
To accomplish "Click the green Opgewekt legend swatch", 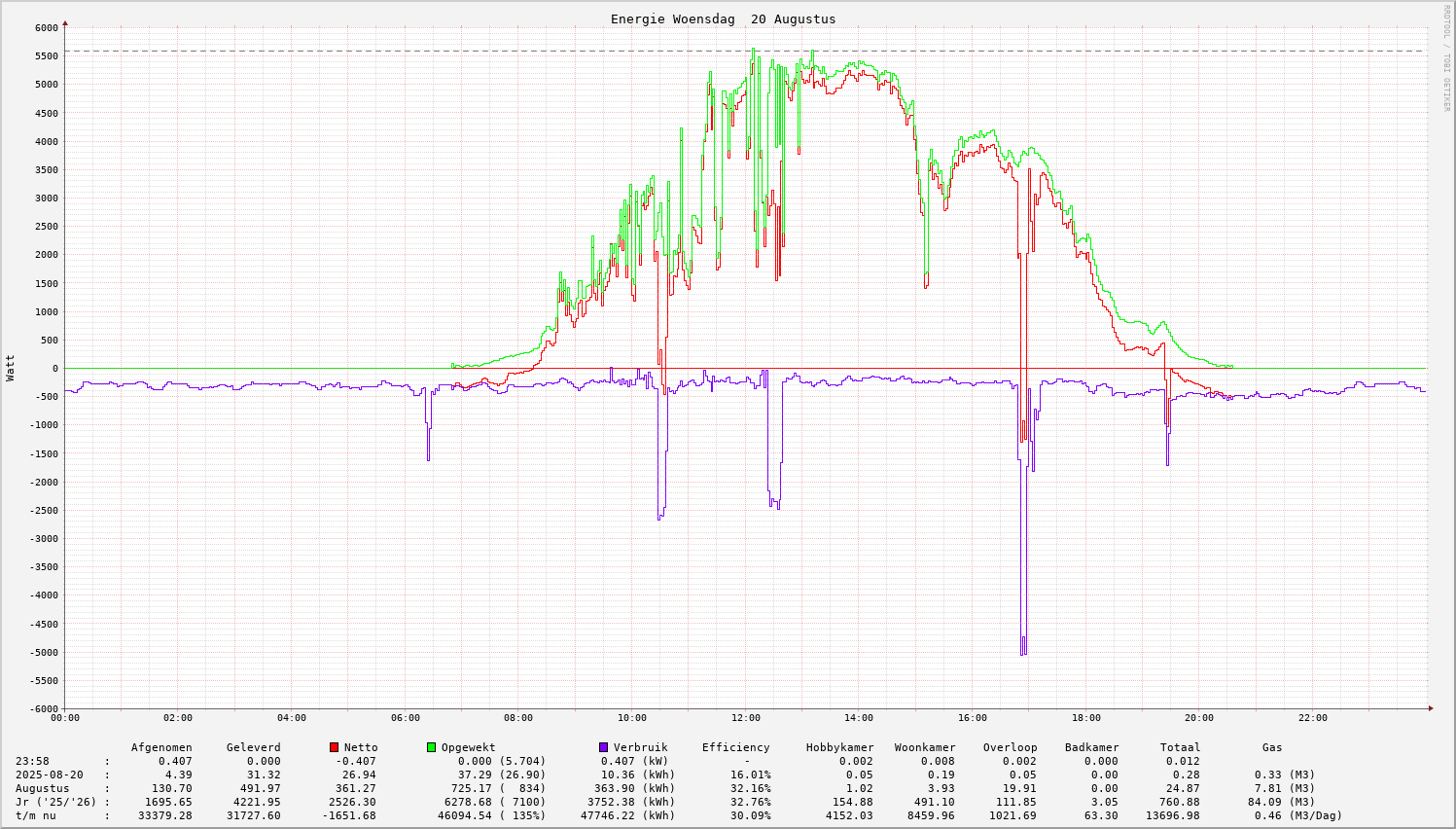I will click(x=431, y=747).
